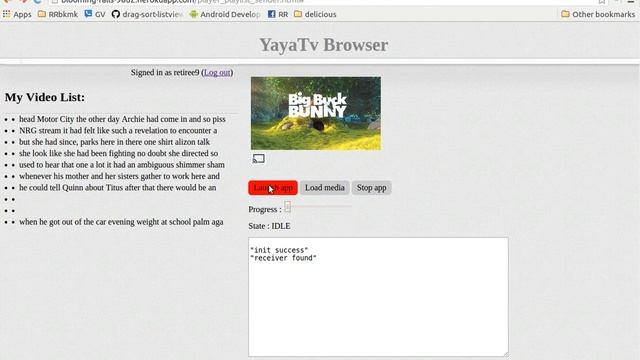Open the RRbkmk bookmarks folder
640x360 pixels.
coord(58,14)
